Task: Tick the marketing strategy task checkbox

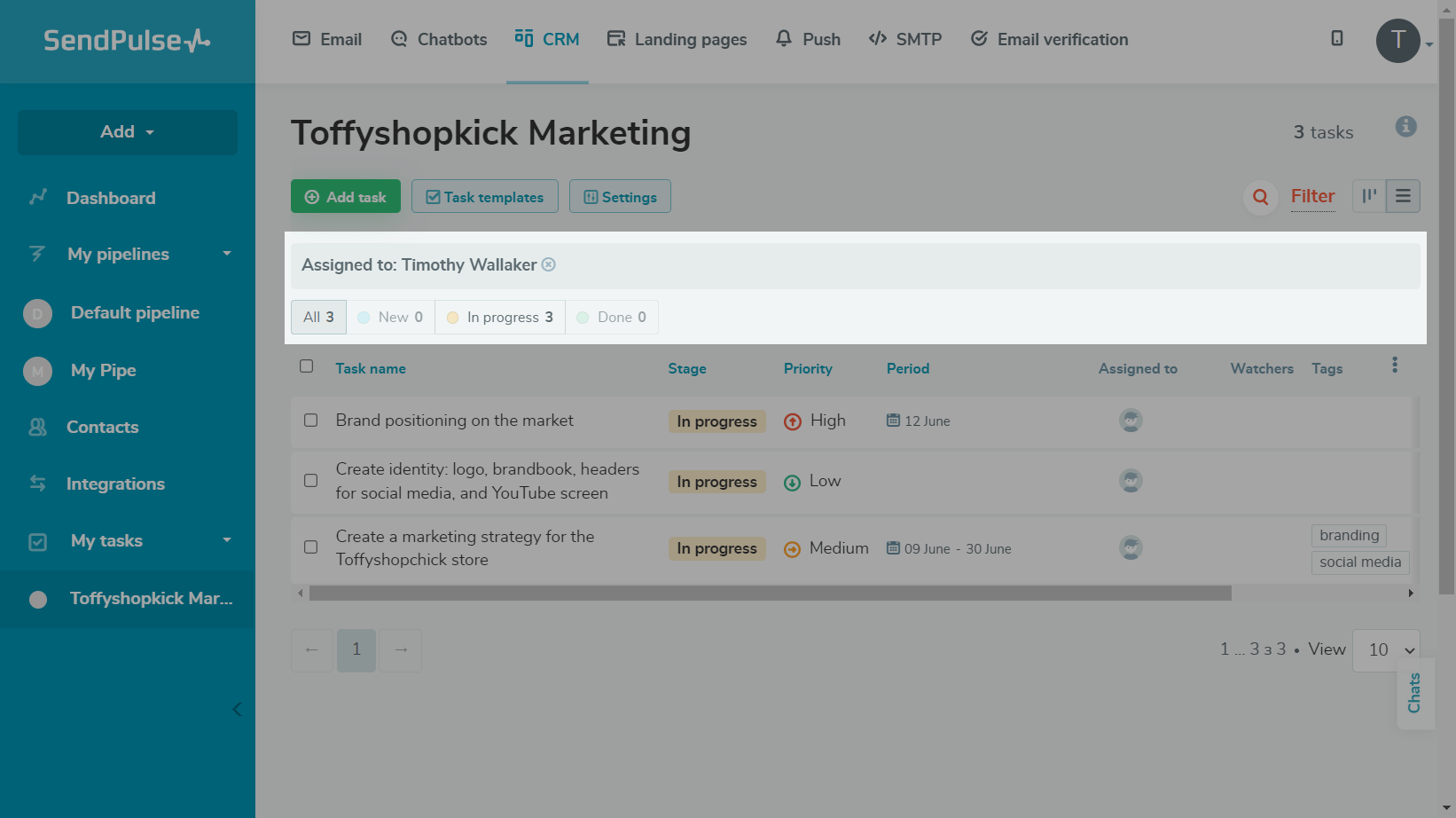Action: tap(311, 547)
